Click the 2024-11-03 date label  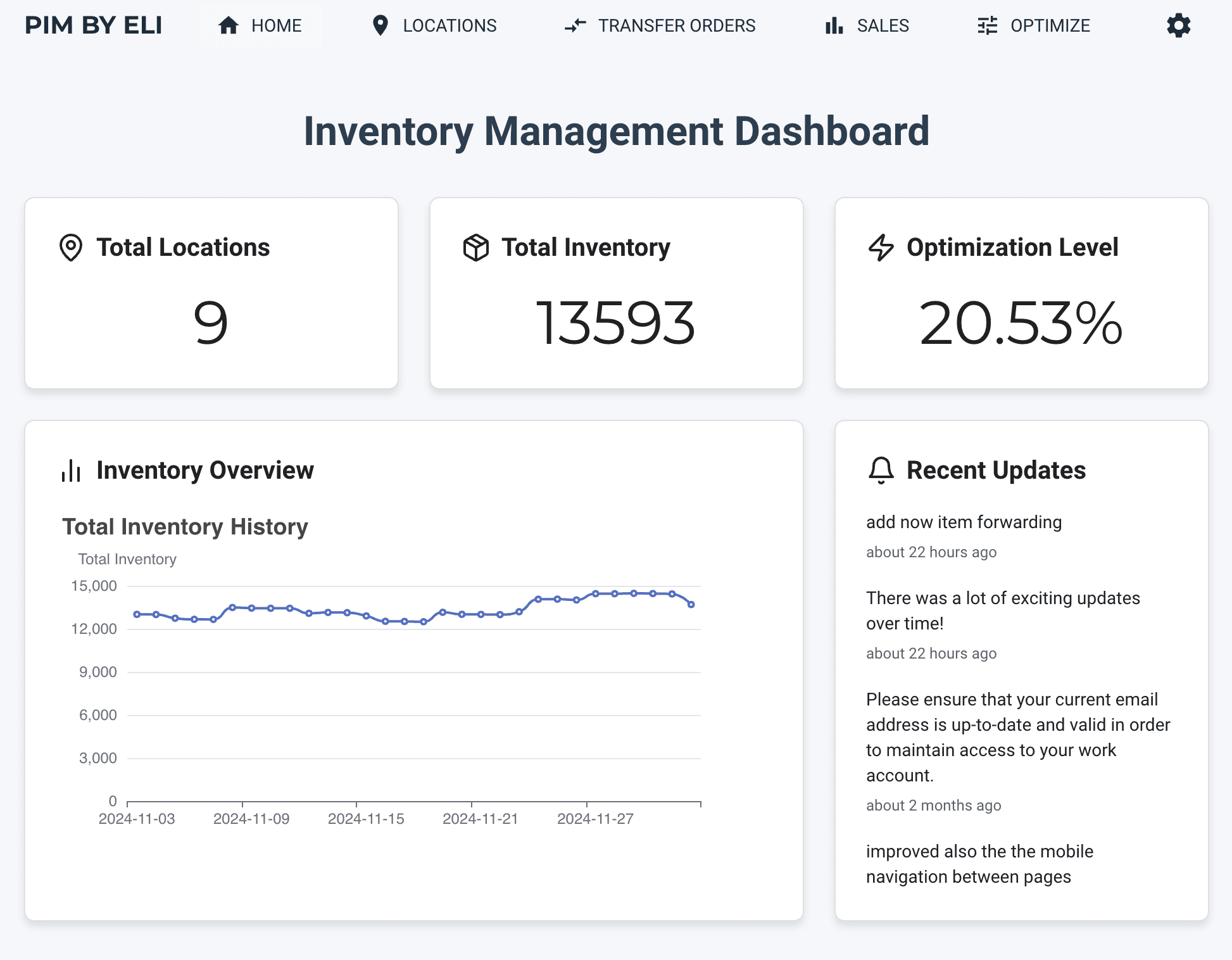coord(137,819)
